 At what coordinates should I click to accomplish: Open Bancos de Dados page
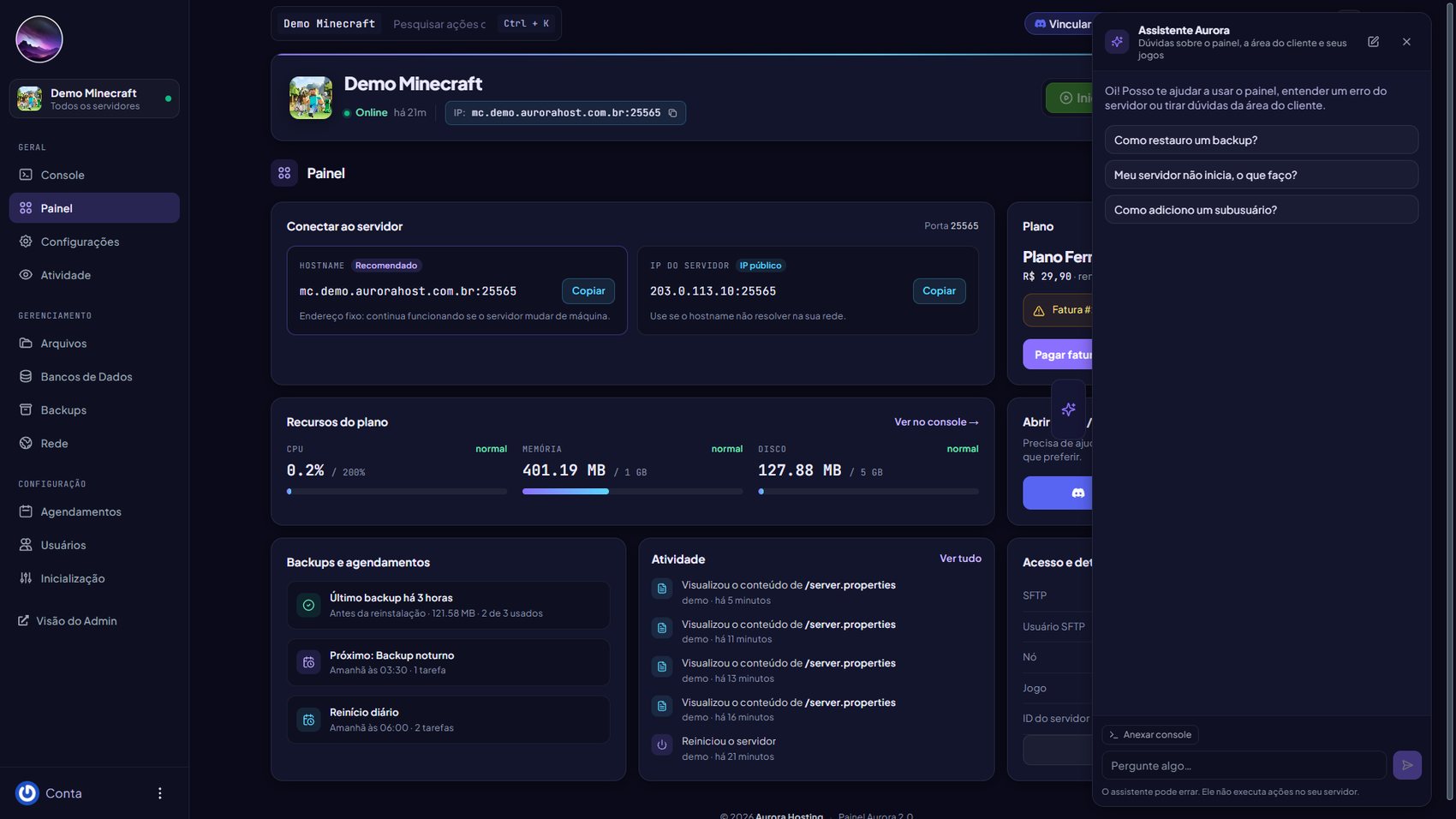coord(94,377)
